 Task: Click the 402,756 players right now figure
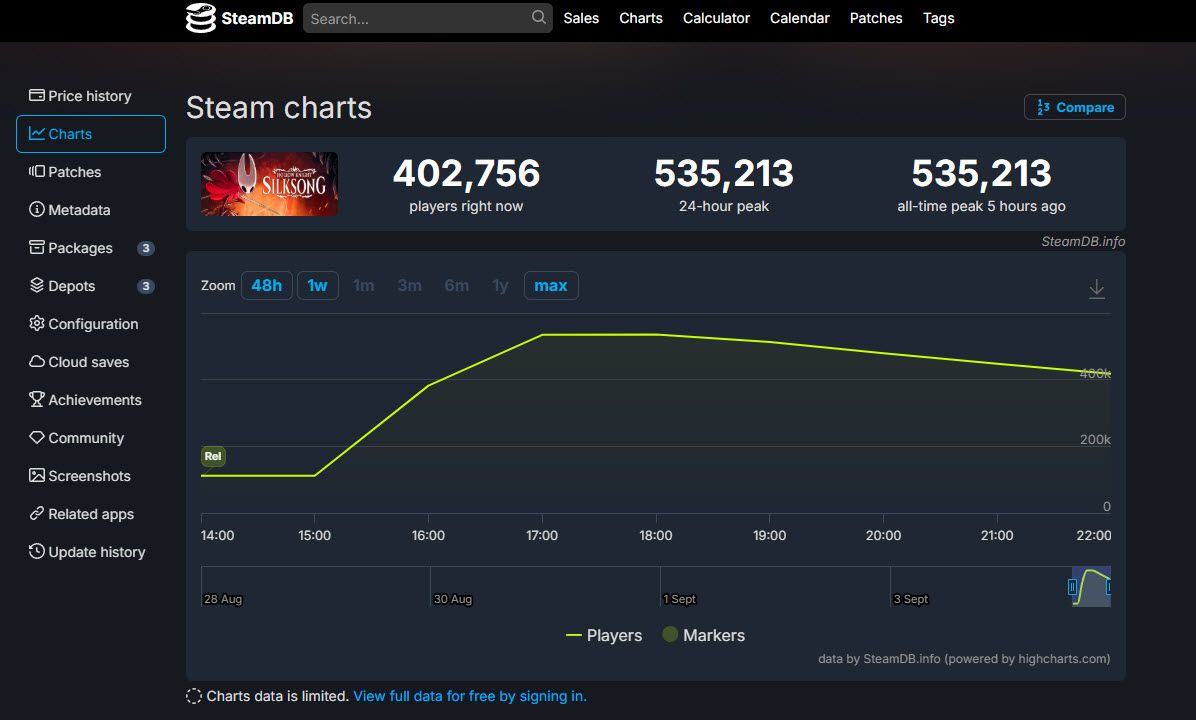[x=466, y=173]
